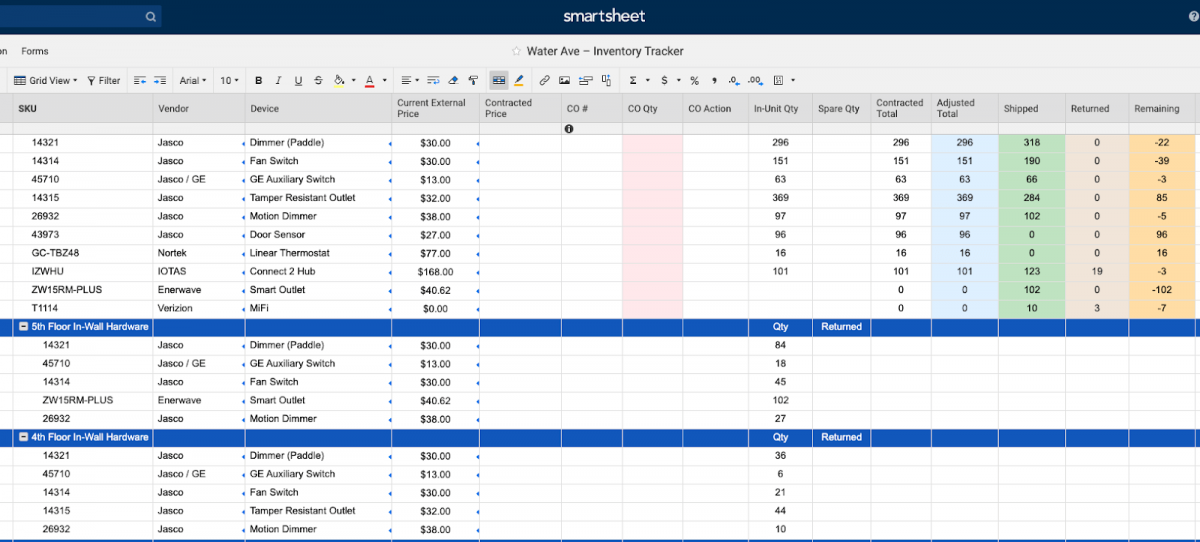Image resolution: width=1200 pixels, height=542 pixels.
Task: Insert a hyperlink with the link icon
Action: [544, 81]
